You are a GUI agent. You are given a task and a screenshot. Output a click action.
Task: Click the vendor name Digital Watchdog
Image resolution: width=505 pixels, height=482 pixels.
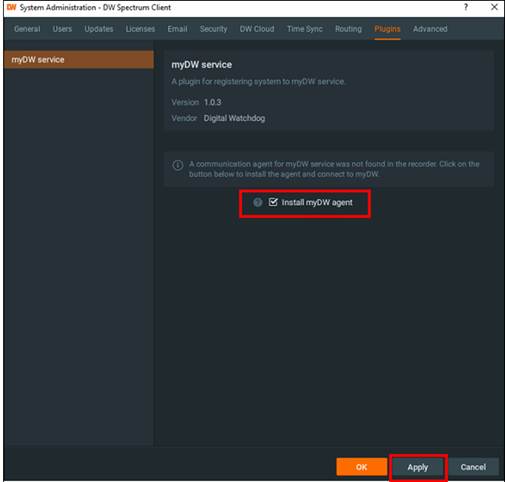(x=234, y=118)
